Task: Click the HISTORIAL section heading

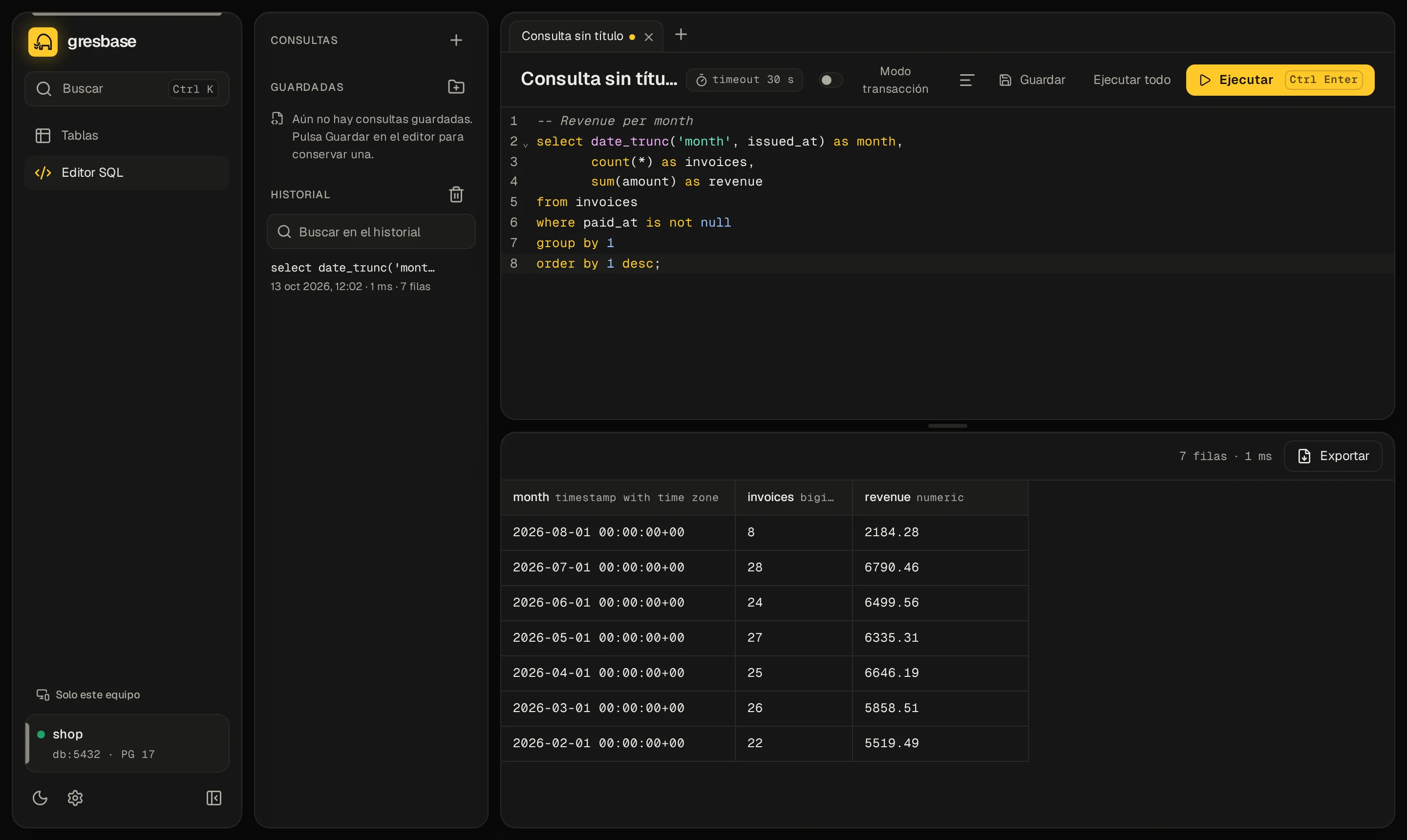Action: click(x=300, y=195)
